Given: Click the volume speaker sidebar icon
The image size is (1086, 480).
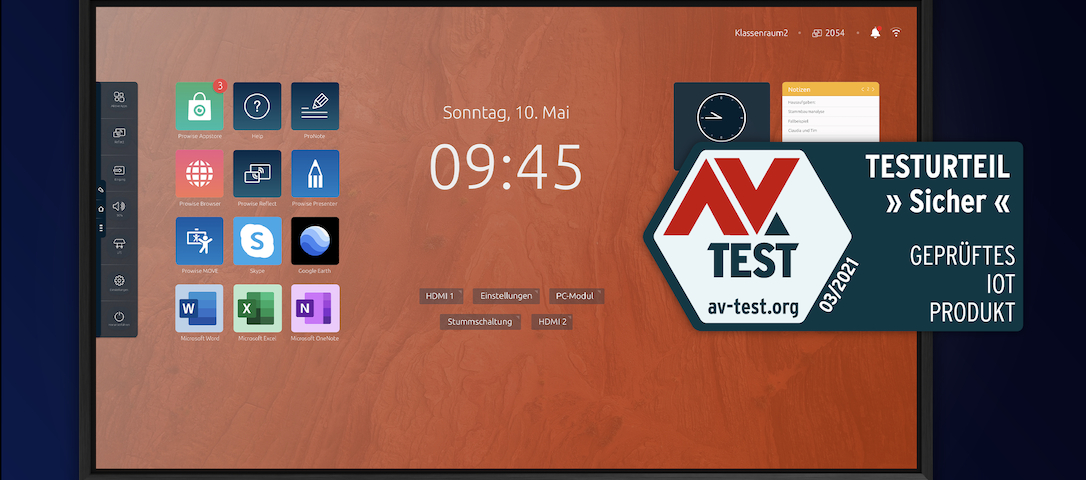Looking at the screenshot, I should coord(119,206).
